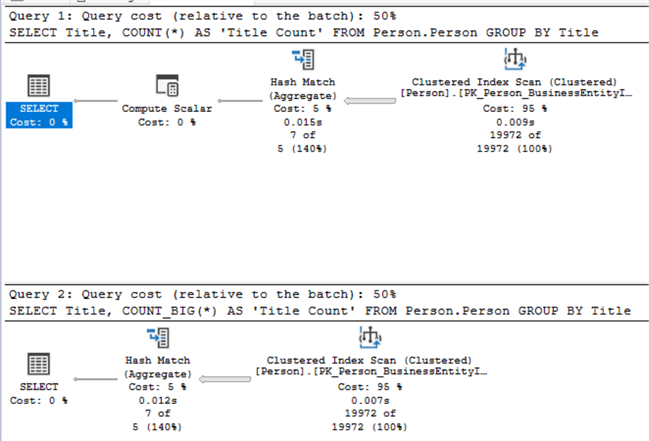Select Clustered Index Scan icon in Query 2
Viewport: 649px width, 441px height.
[x=370, y=337]
